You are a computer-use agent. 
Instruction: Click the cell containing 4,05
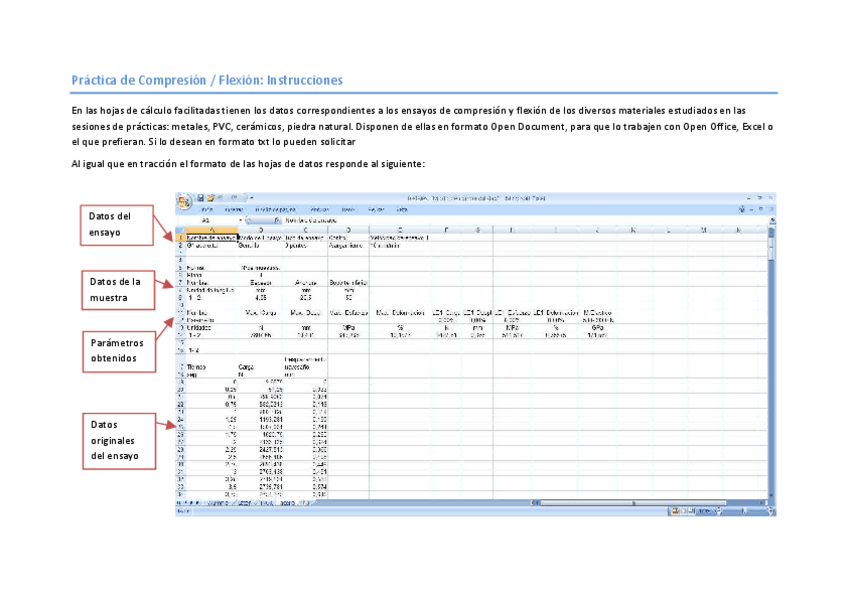[261, 298]
